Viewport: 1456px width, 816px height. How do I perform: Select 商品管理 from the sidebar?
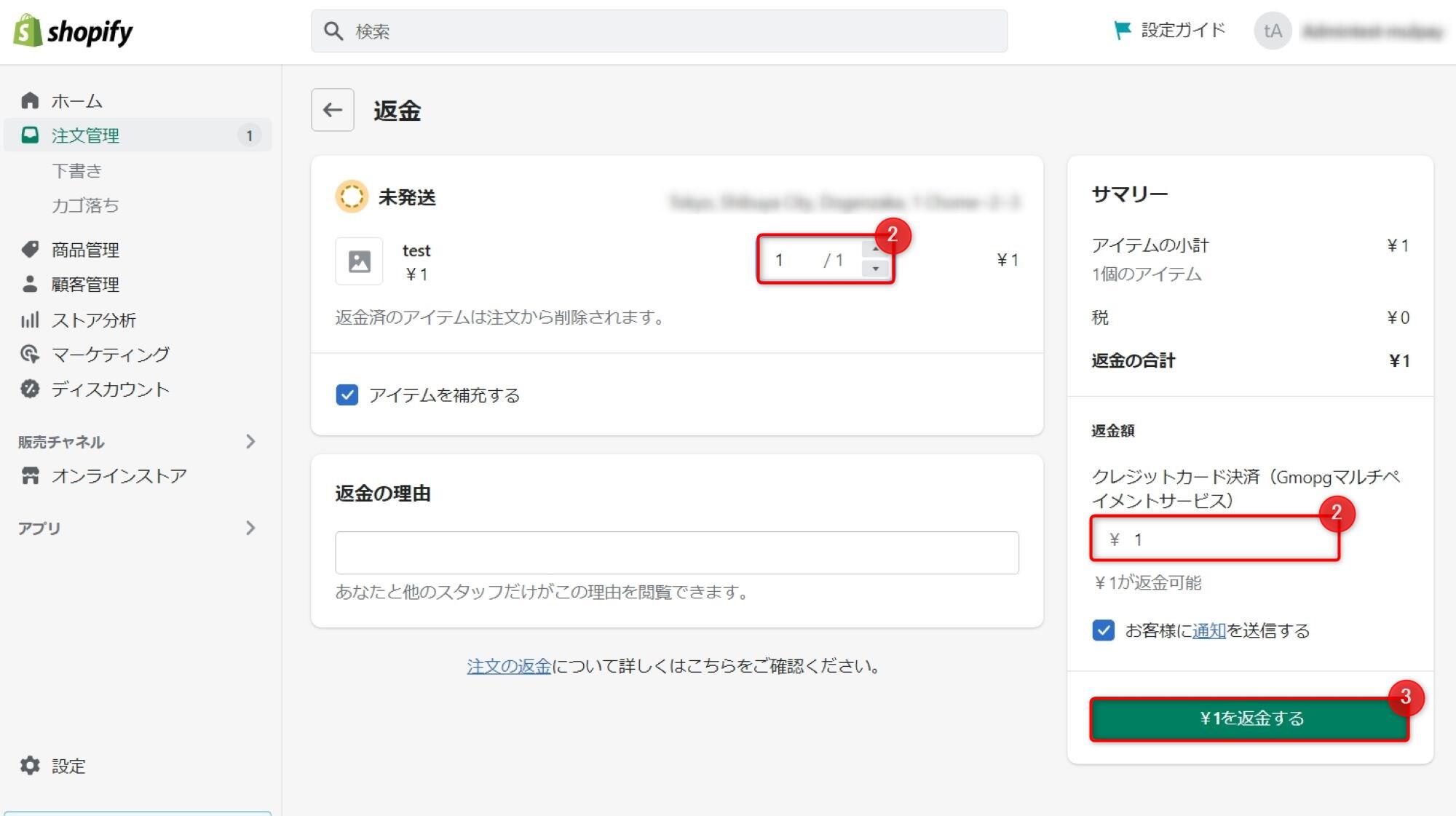[85, 250]
